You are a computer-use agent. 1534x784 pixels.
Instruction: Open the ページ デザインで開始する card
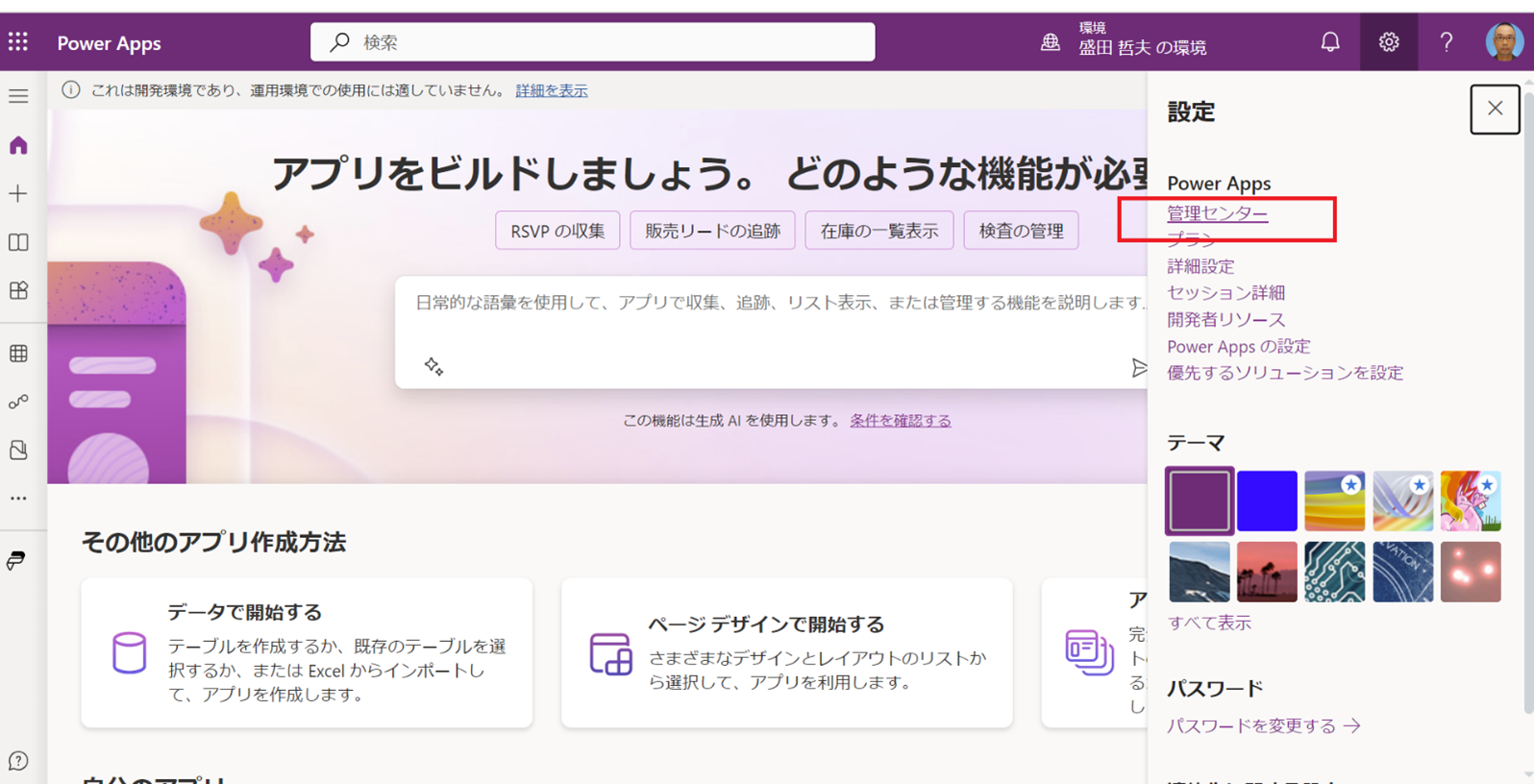tap(787, 653)
